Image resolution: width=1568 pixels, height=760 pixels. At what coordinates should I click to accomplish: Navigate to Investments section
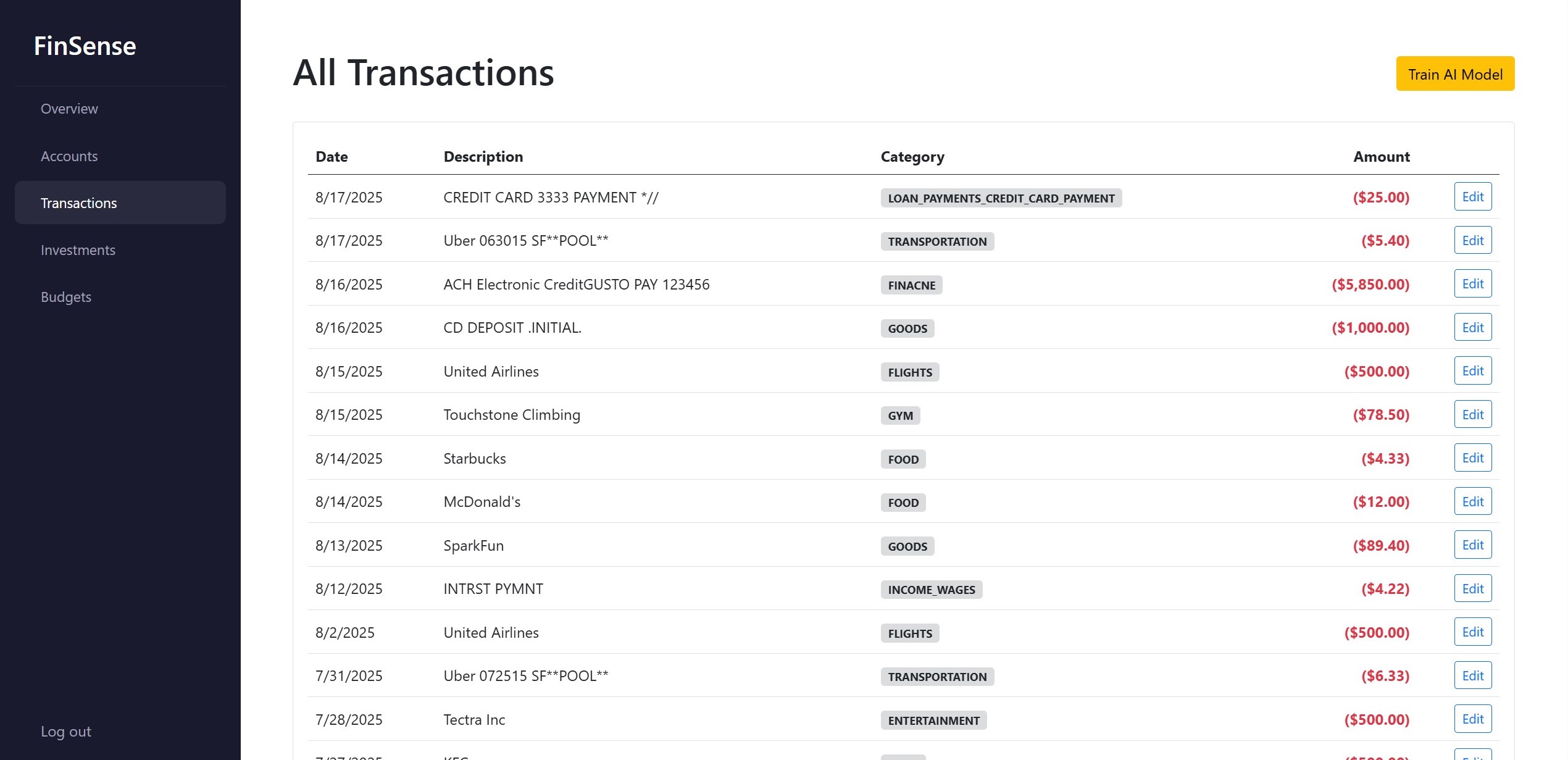[x=78, y=250]
